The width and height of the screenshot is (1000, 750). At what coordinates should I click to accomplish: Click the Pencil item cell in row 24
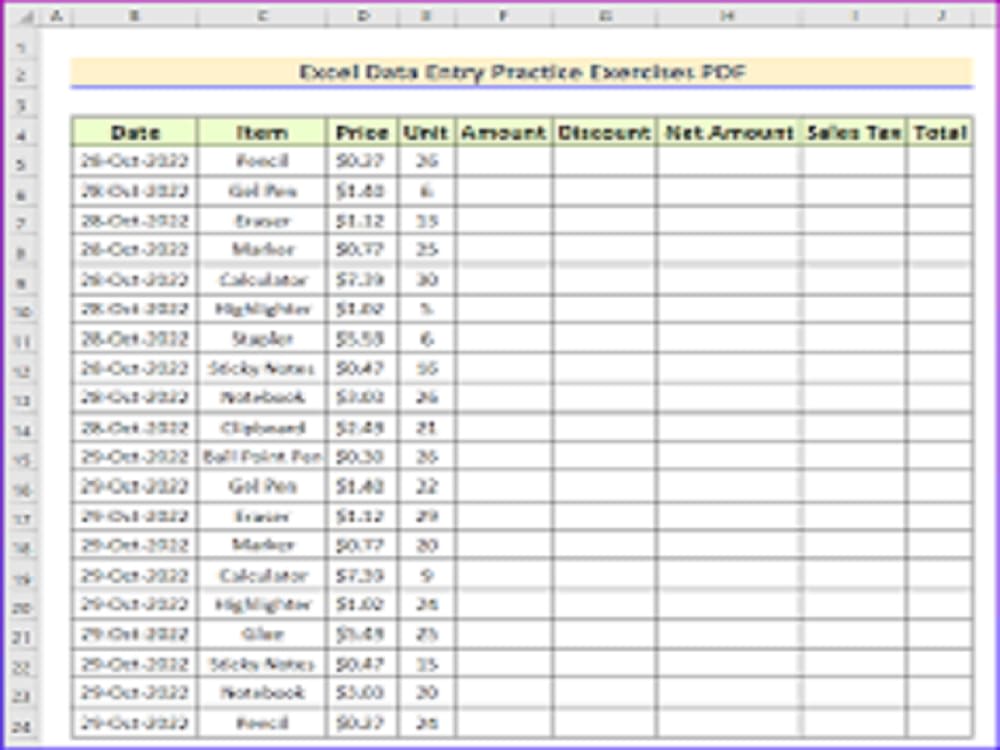click(262, 723)
